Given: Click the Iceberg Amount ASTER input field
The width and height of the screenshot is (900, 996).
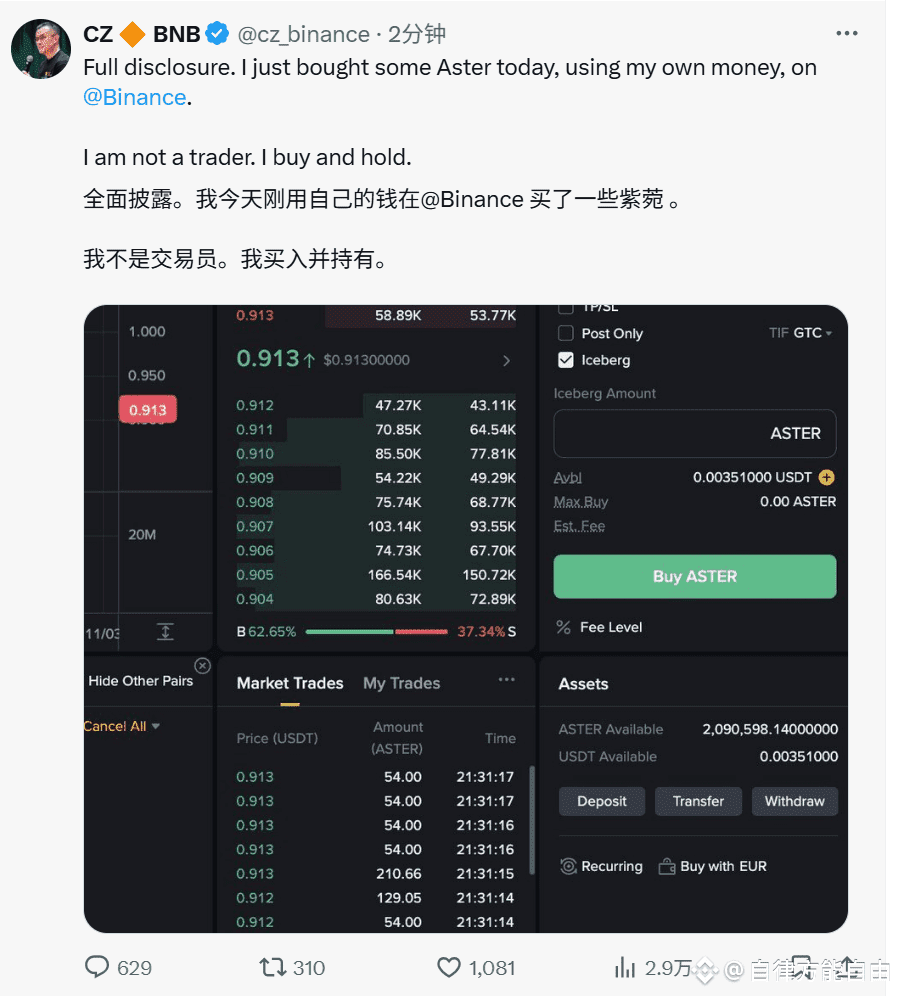Looking at the screenshot, I should [695, 433].
